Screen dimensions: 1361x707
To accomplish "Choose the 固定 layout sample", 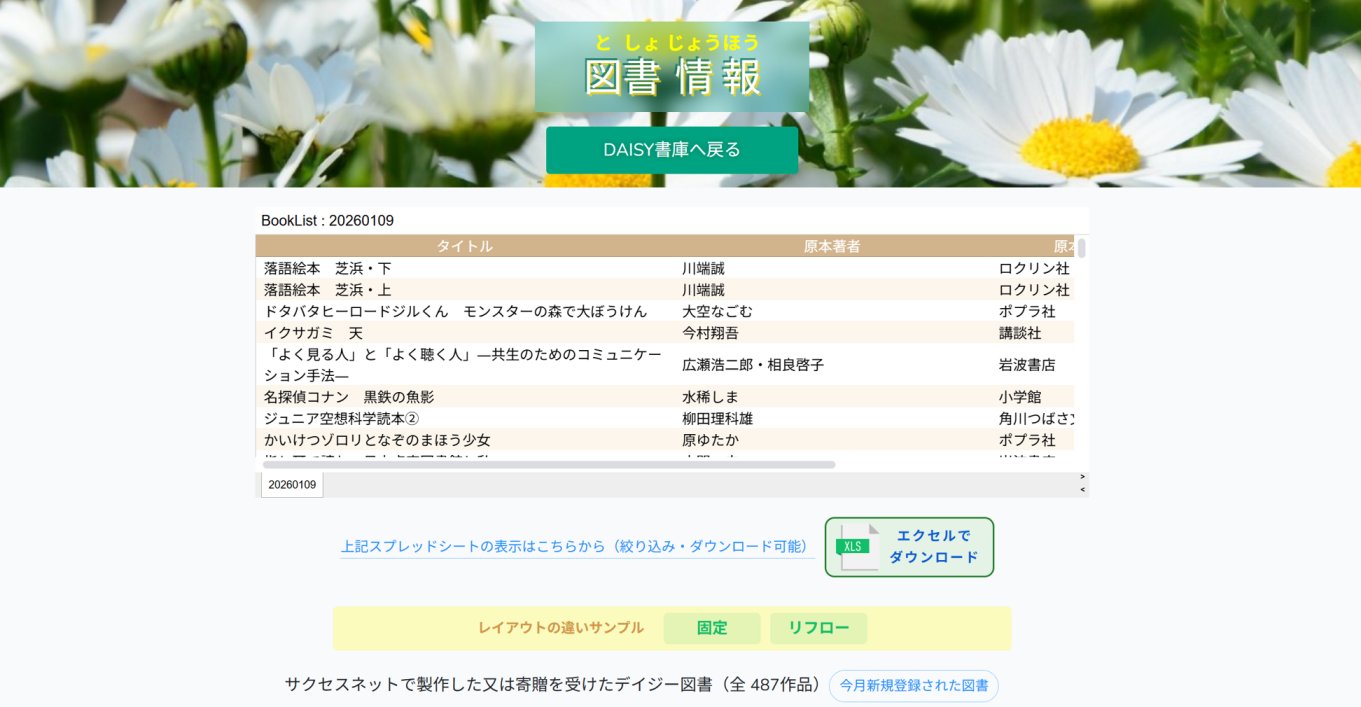I will [x=712, y=628].
